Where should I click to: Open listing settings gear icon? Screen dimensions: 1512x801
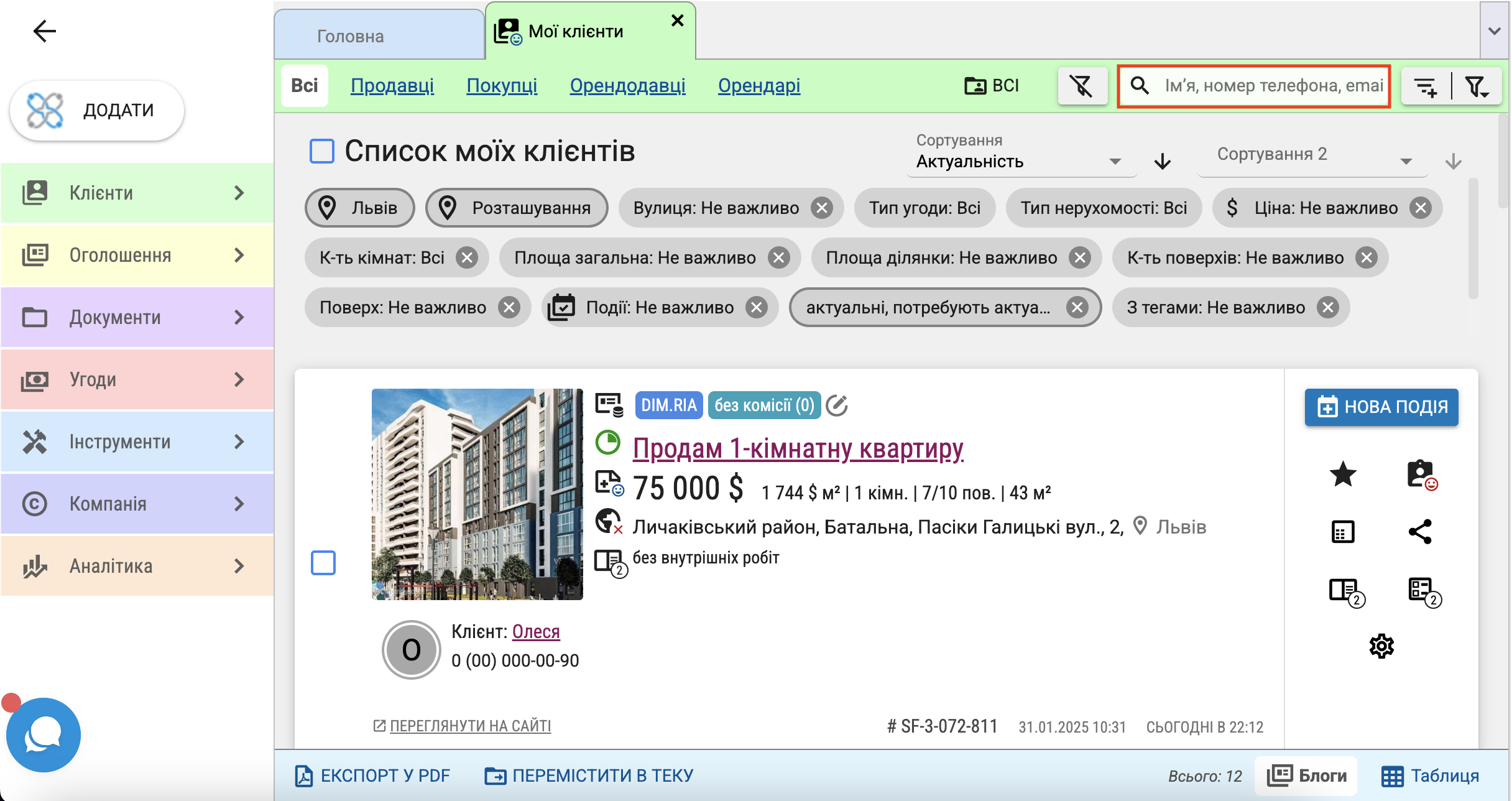pos(1381,646)
